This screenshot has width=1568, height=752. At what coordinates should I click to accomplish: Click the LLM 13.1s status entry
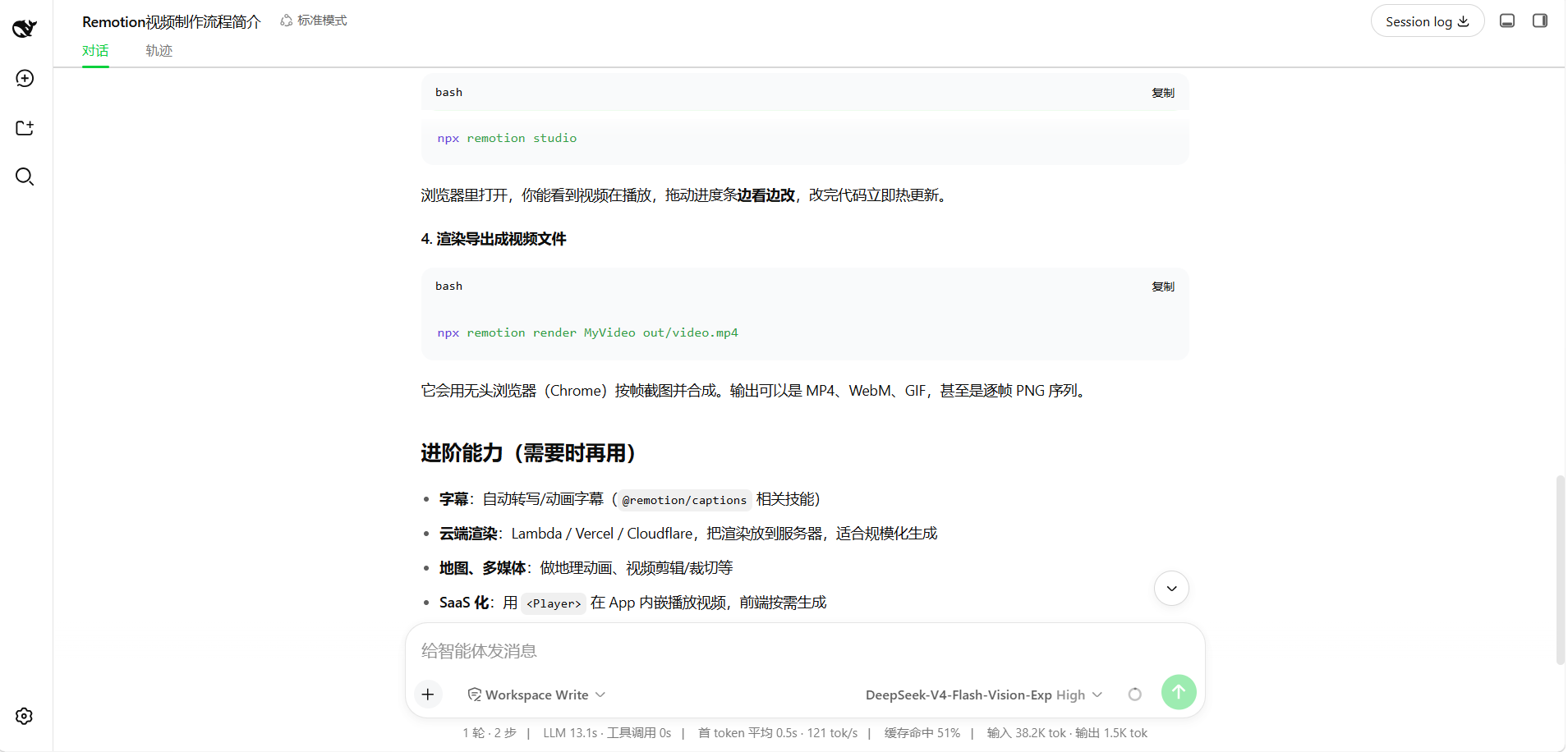coord(607,733)
